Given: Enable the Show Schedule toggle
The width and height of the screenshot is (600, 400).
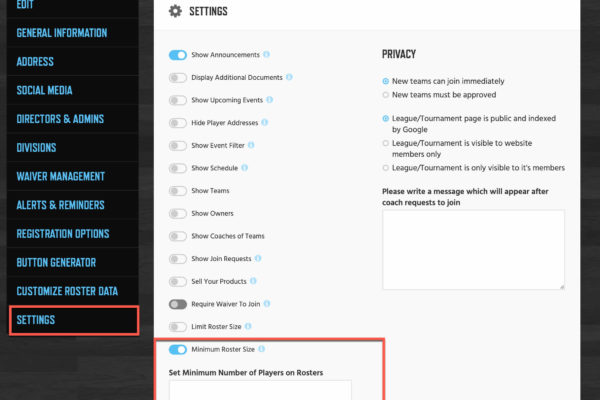Looking at the screenshot, I should pos(178,168).
